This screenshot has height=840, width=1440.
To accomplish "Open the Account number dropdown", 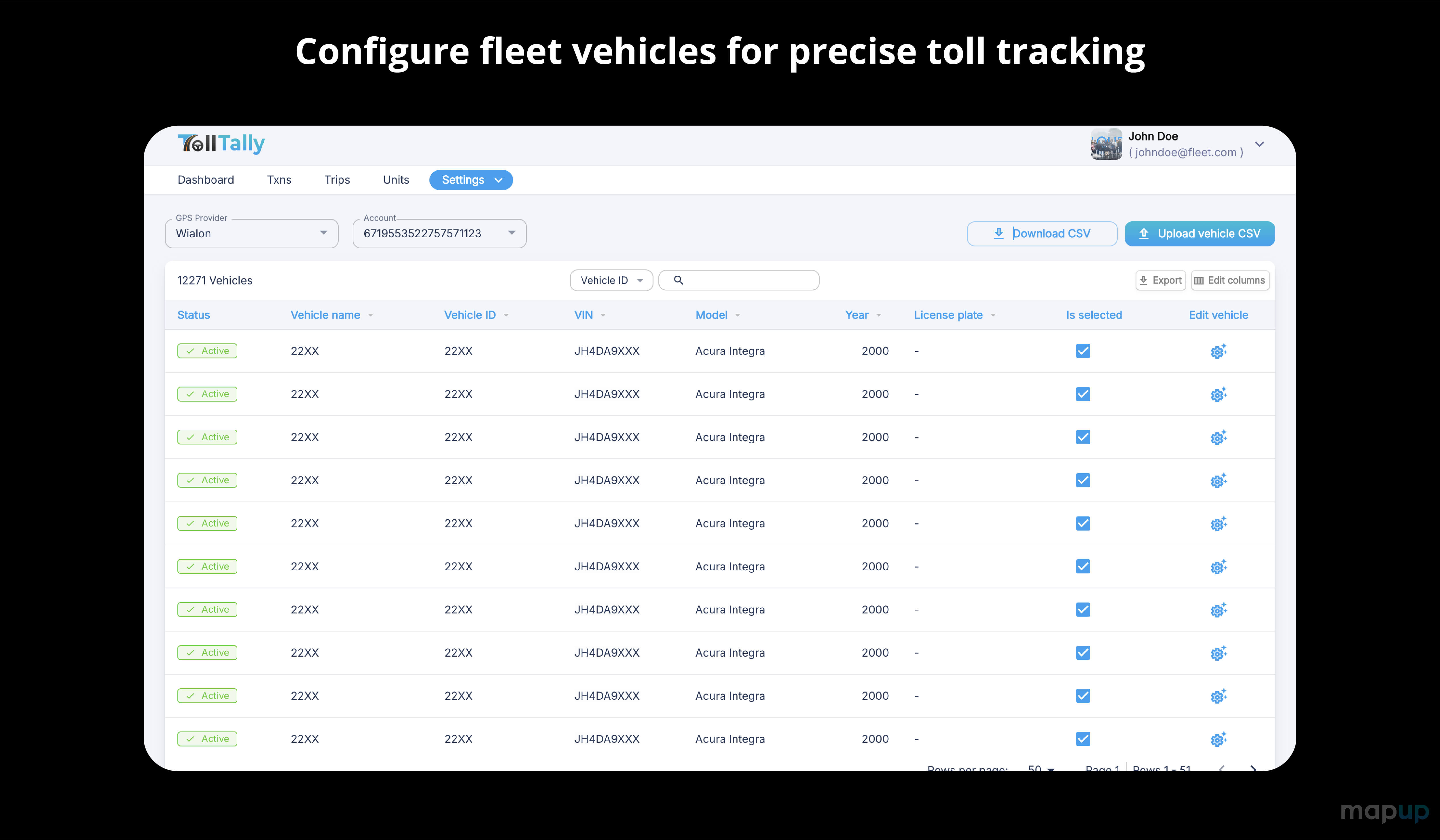I will (x=439, y=233).
